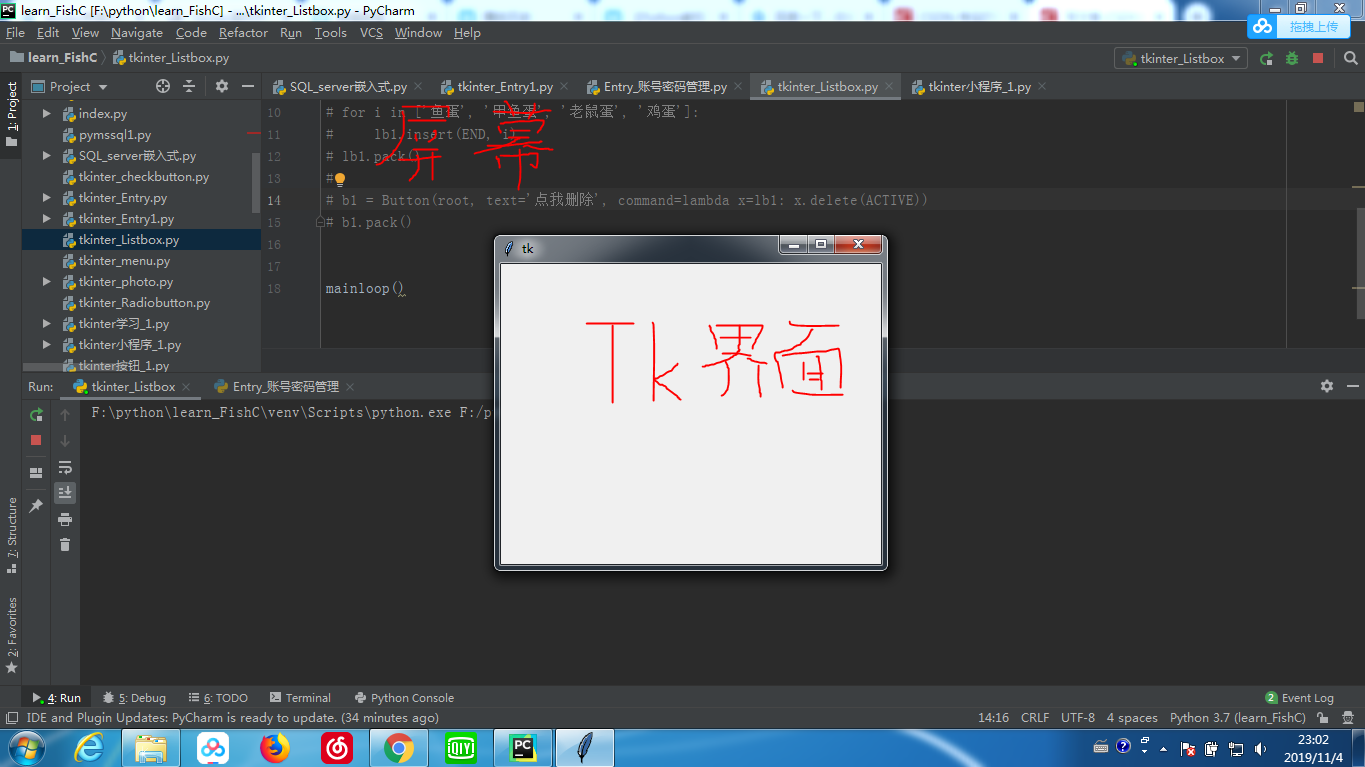Expand tkinter学习_1.py tree node

coord(46,324)
